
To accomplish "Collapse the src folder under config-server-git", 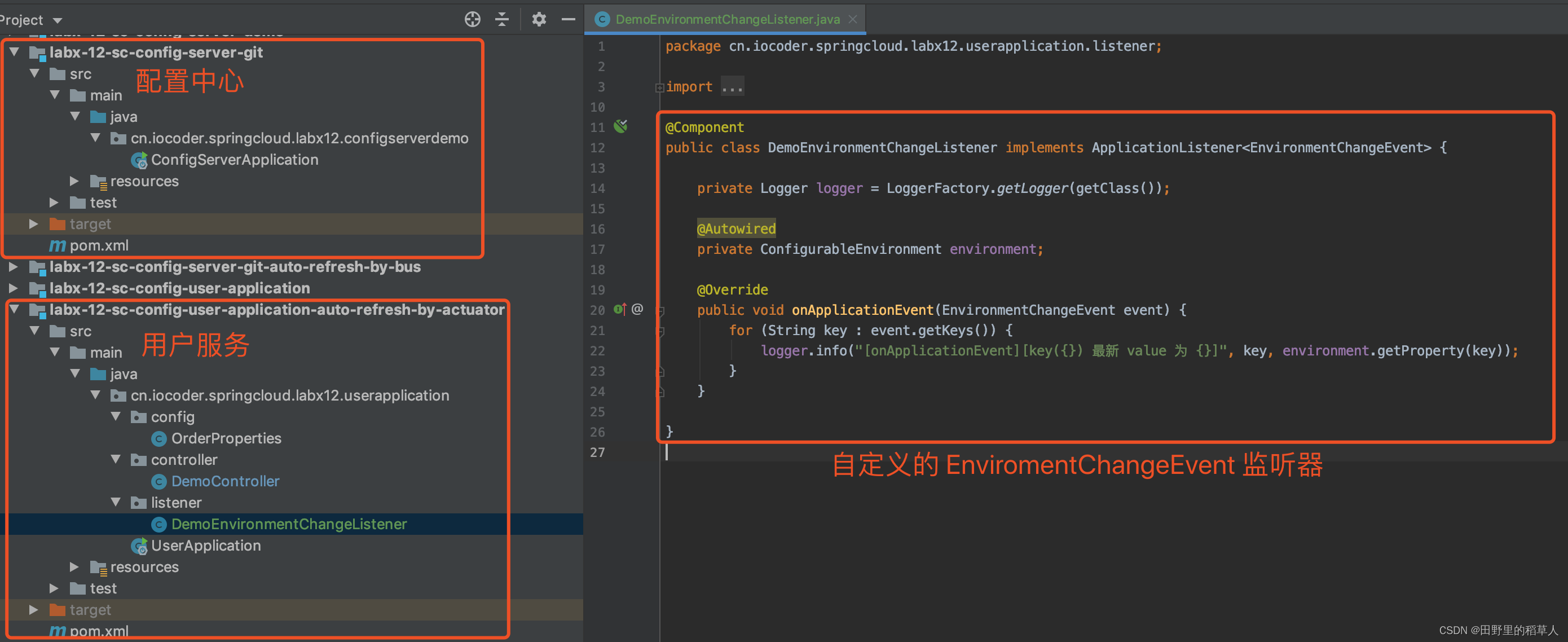I will coord(34,74).
